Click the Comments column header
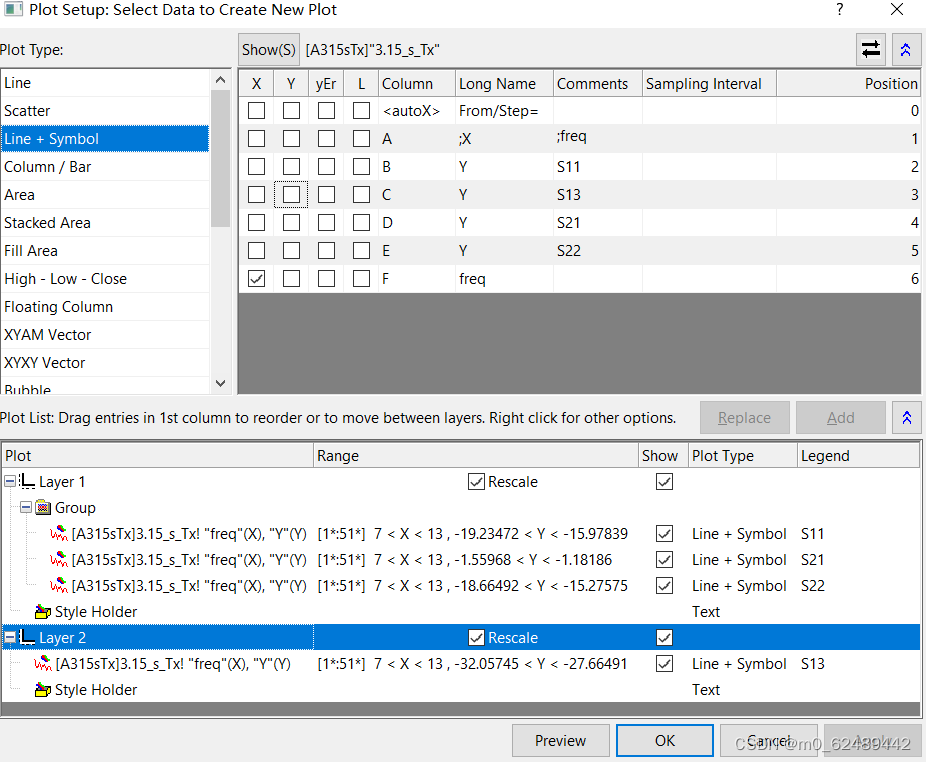This screenshot has width=926, height=762. (597, 83)
